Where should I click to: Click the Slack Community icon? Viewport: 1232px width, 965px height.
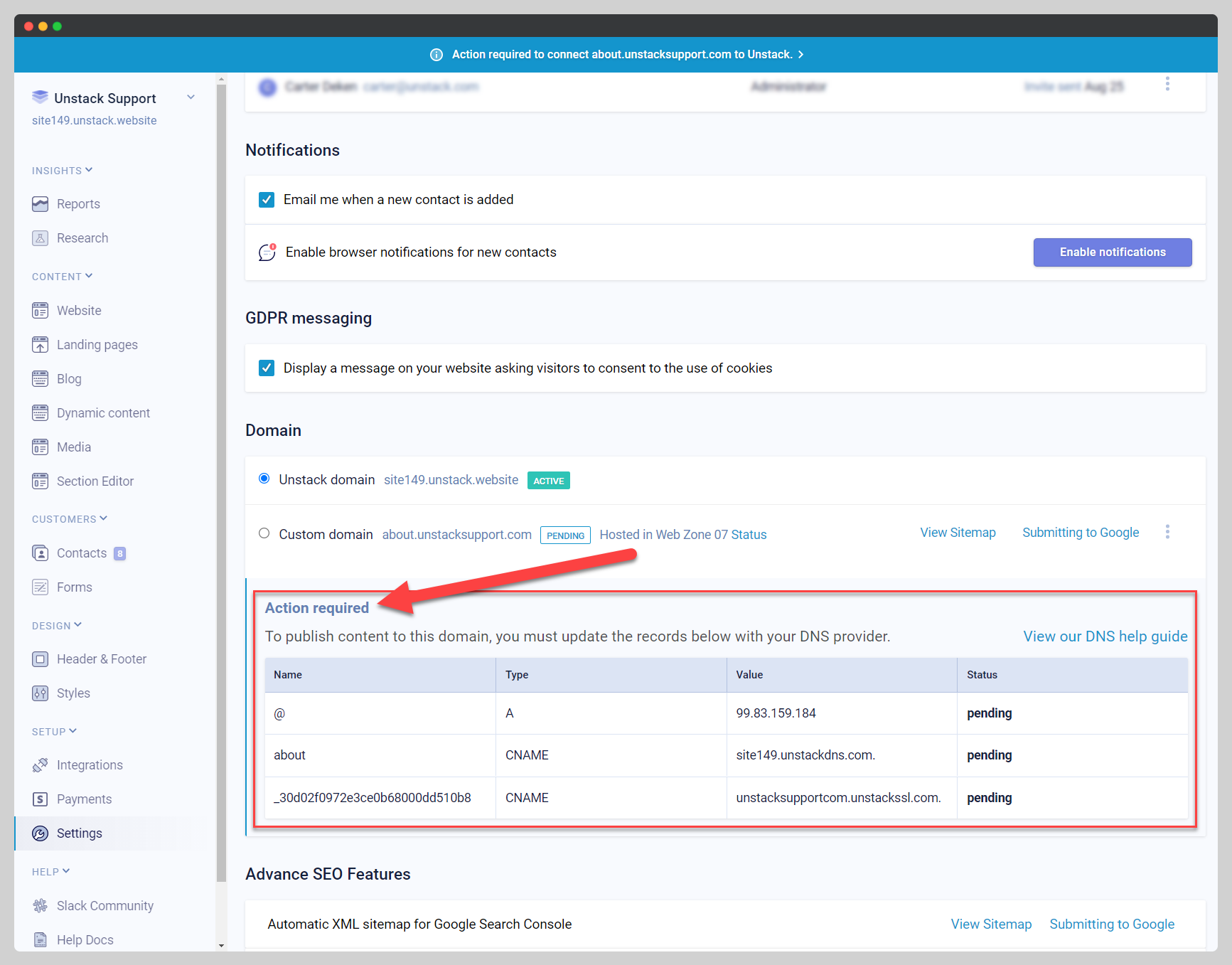tap(40, 906)
